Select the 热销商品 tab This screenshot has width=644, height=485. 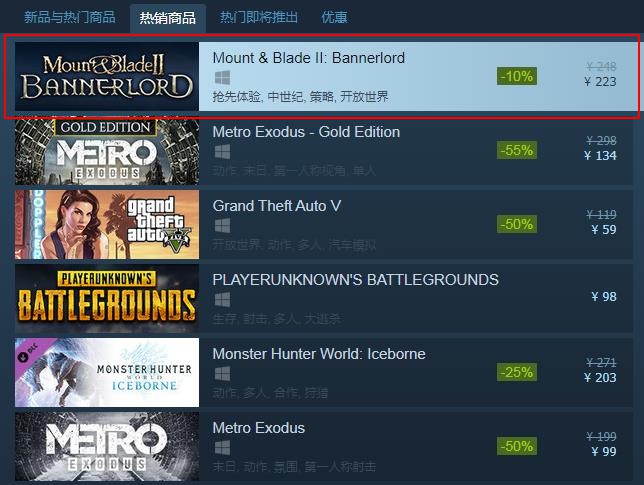pos(168,18)
